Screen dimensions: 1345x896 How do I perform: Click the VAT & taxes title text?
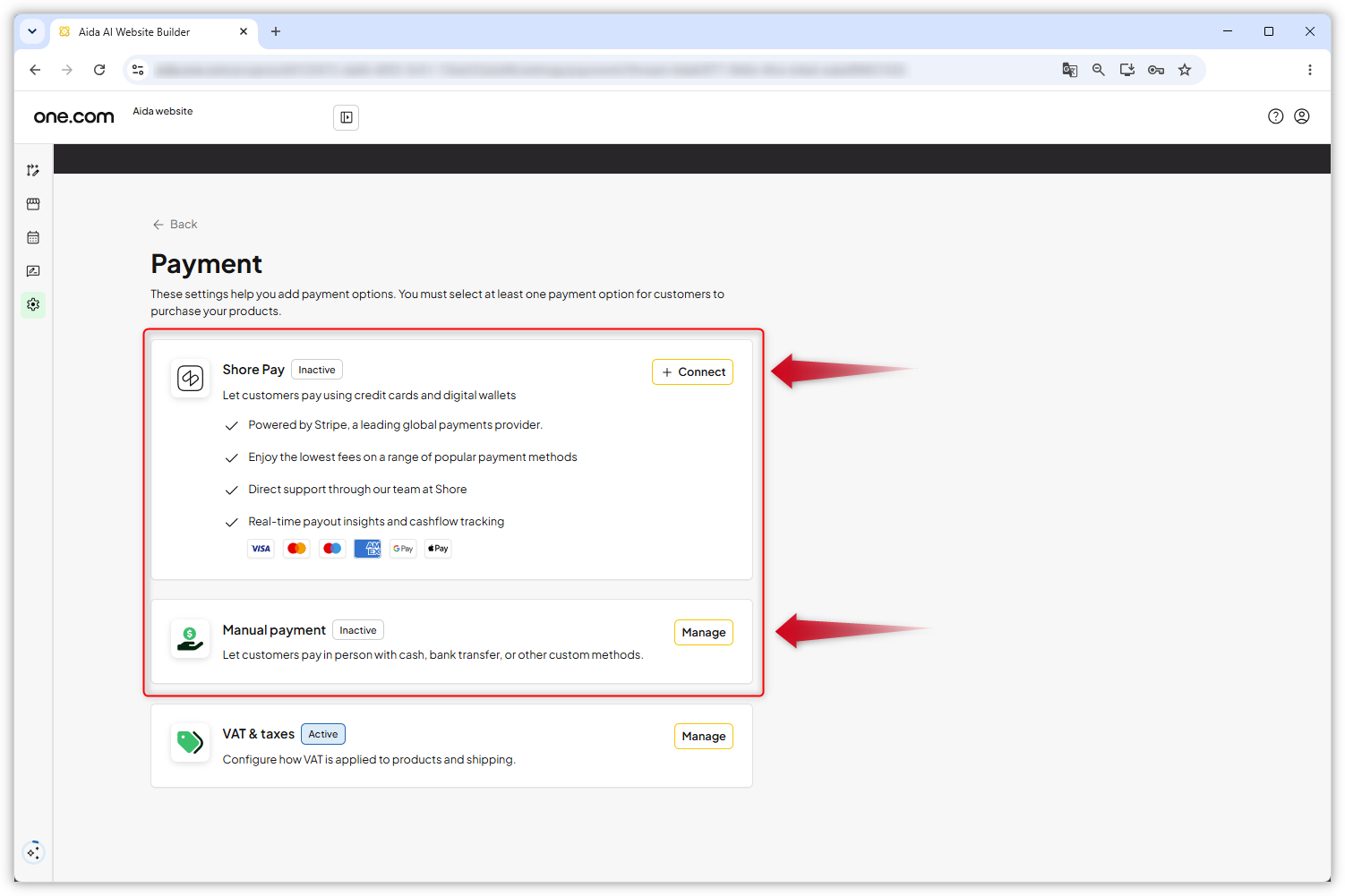[258, 734]
